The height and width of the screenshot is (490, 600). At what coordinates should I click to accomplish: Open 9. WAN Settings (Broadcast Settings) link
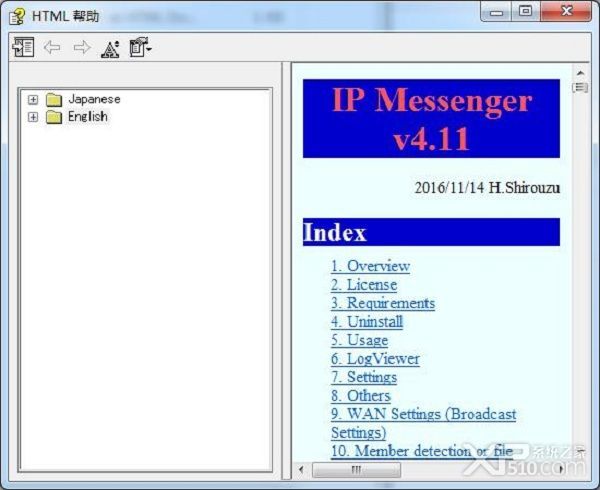tap(423, 423)
